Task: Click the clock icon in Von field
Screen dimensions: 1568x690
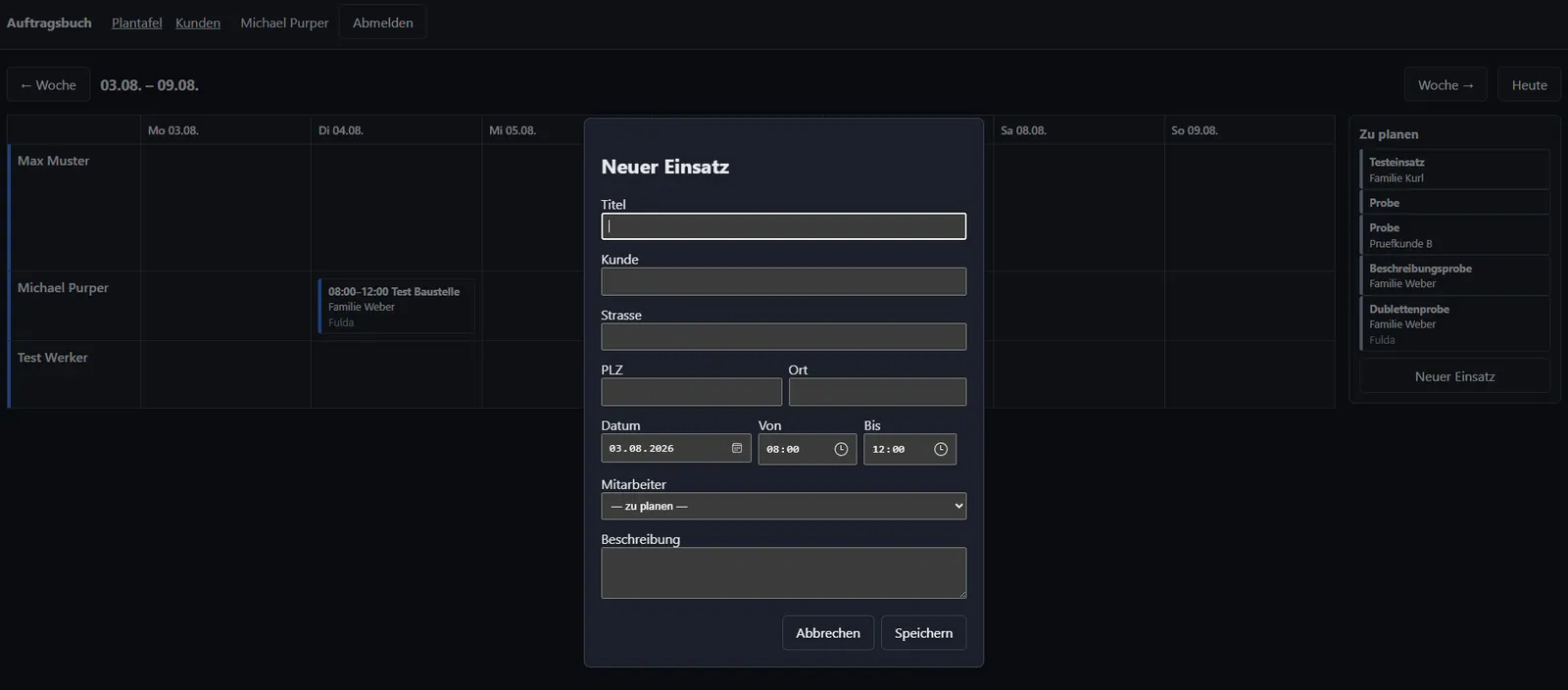Action: click(841, 449)
